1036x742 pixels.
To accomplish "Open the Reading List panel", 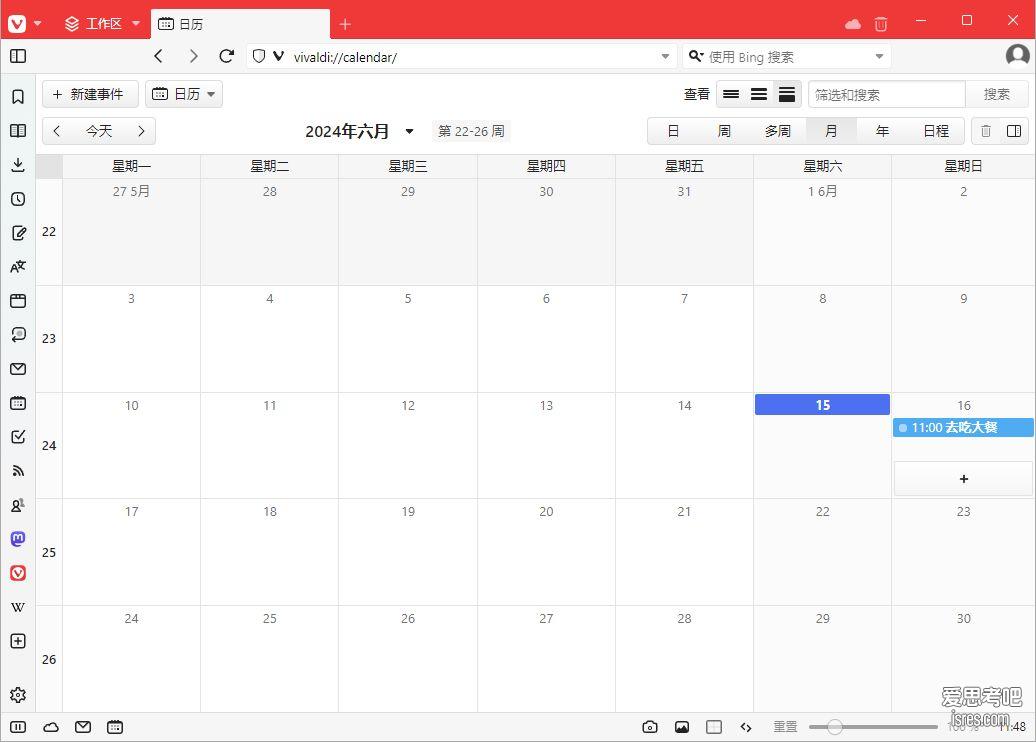I will (x=18, y=130).
